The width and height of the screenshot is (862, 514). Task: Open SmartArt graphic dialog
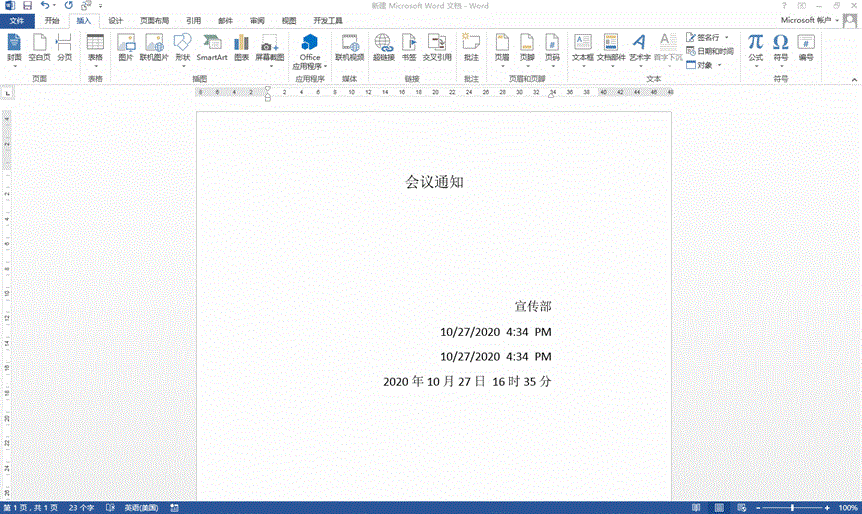point(212,47)
